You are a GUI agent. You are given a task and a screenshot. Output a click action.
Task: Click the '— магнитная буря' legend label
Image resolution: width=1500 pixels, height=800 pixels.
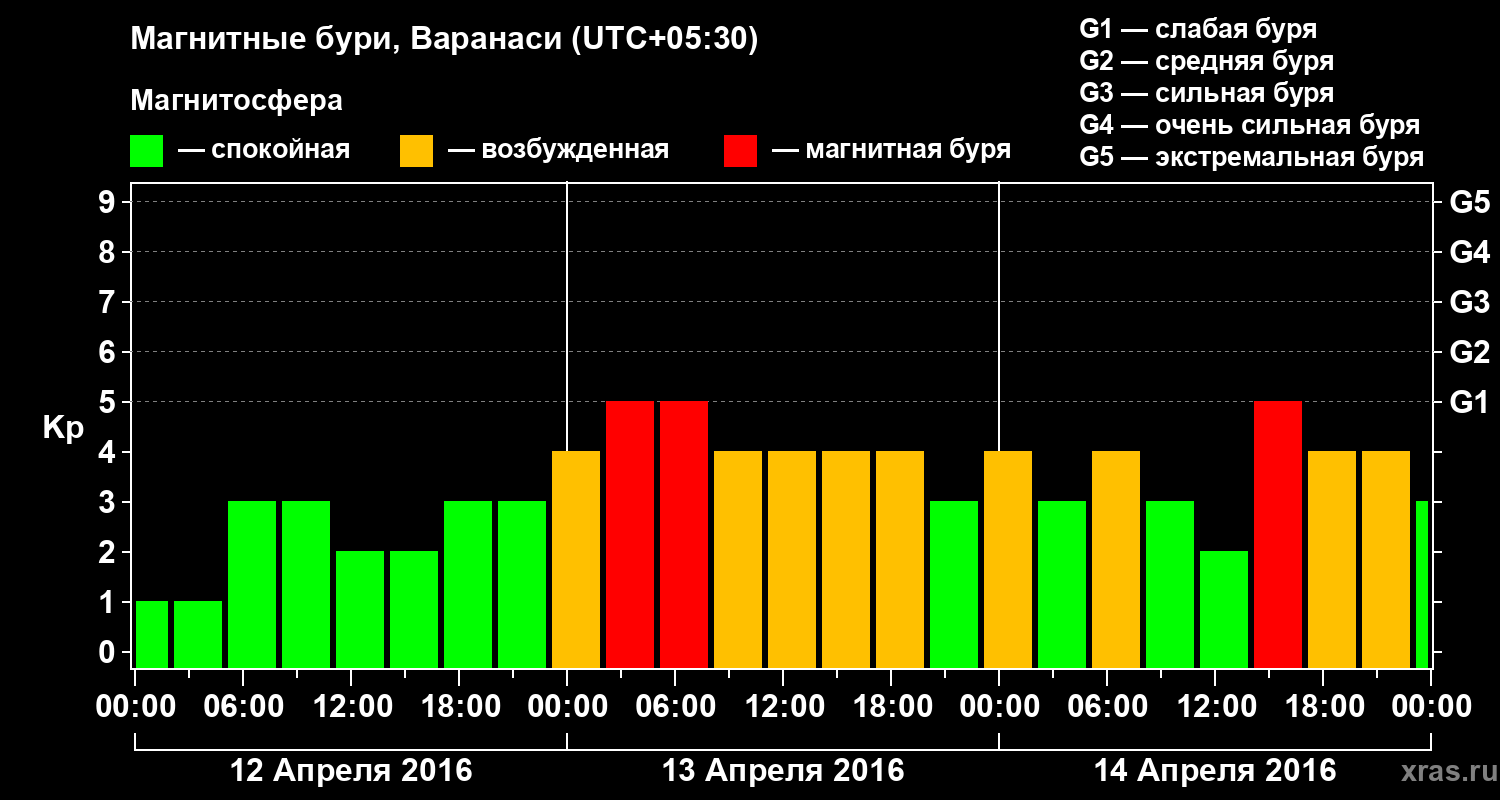point(892,150)
